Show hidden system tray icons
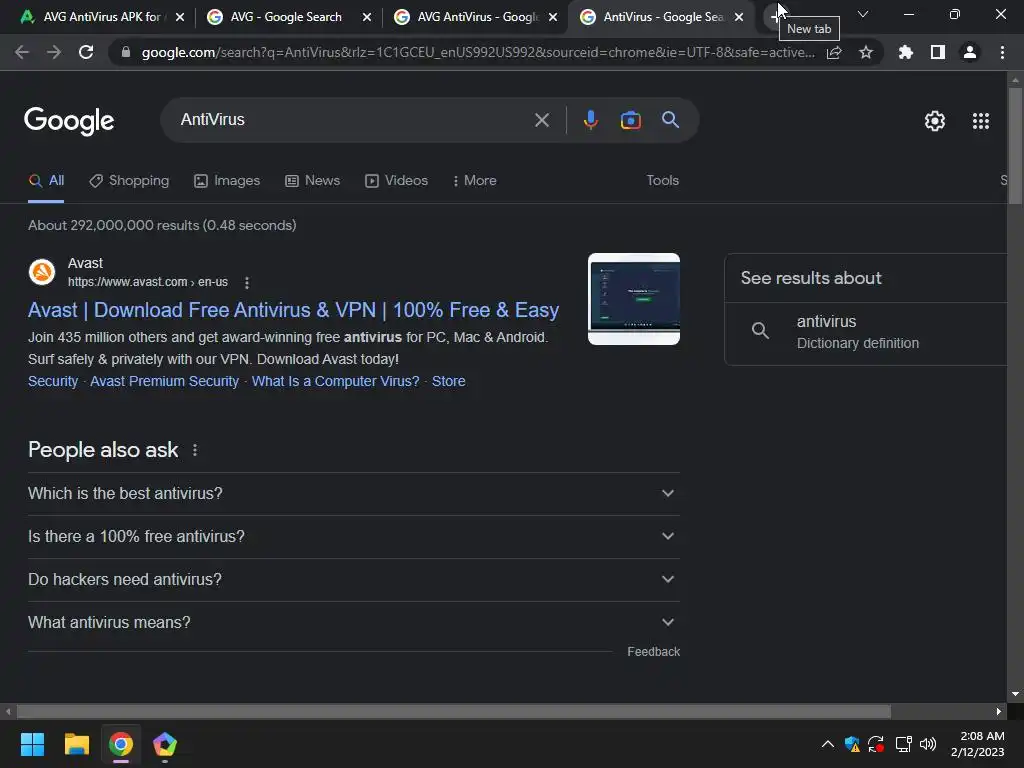Viewport: 1024px width, 768px height. coord(827,744)
